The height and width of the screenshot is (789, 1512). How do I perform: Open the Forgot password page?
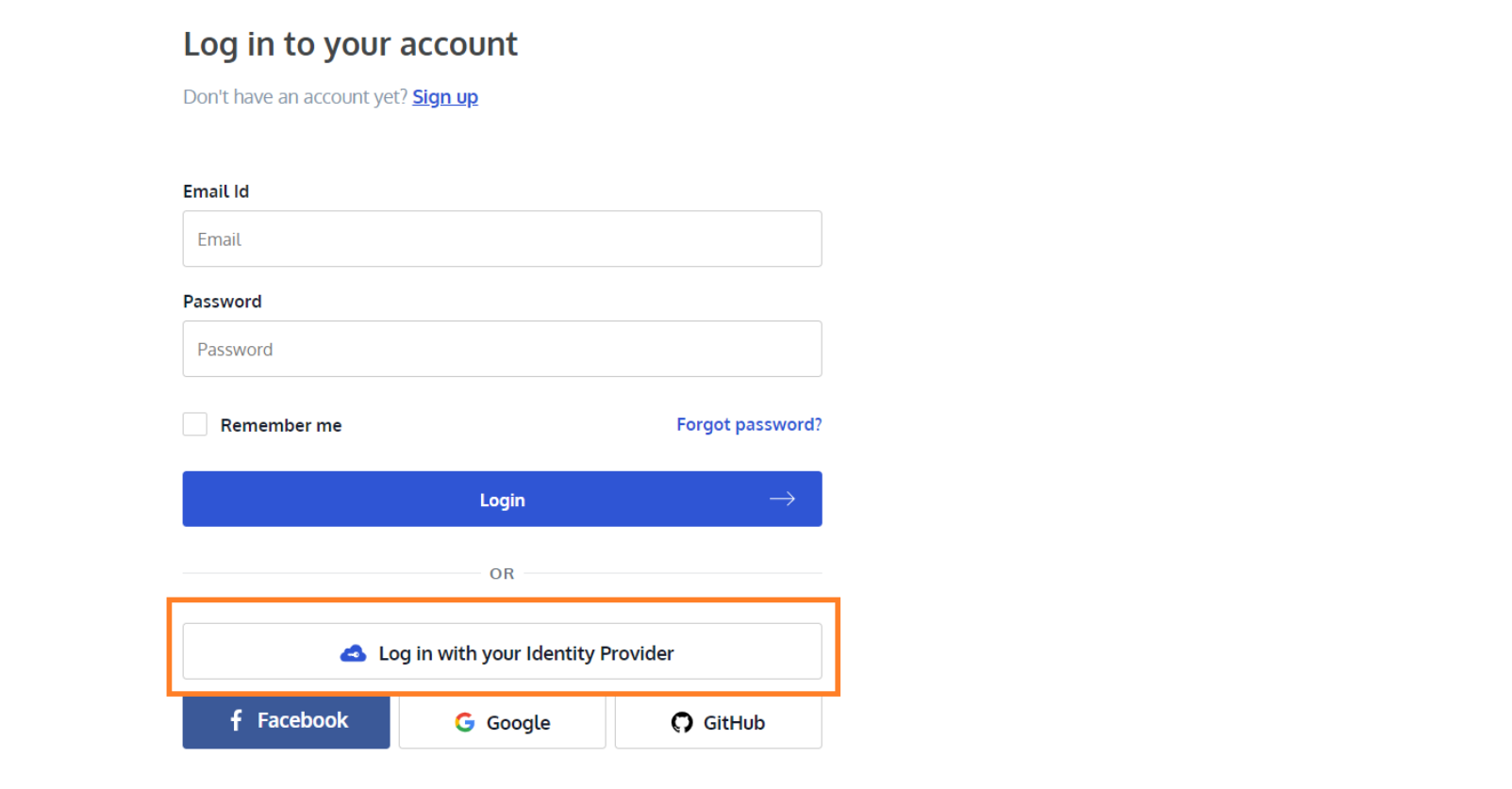748,424
